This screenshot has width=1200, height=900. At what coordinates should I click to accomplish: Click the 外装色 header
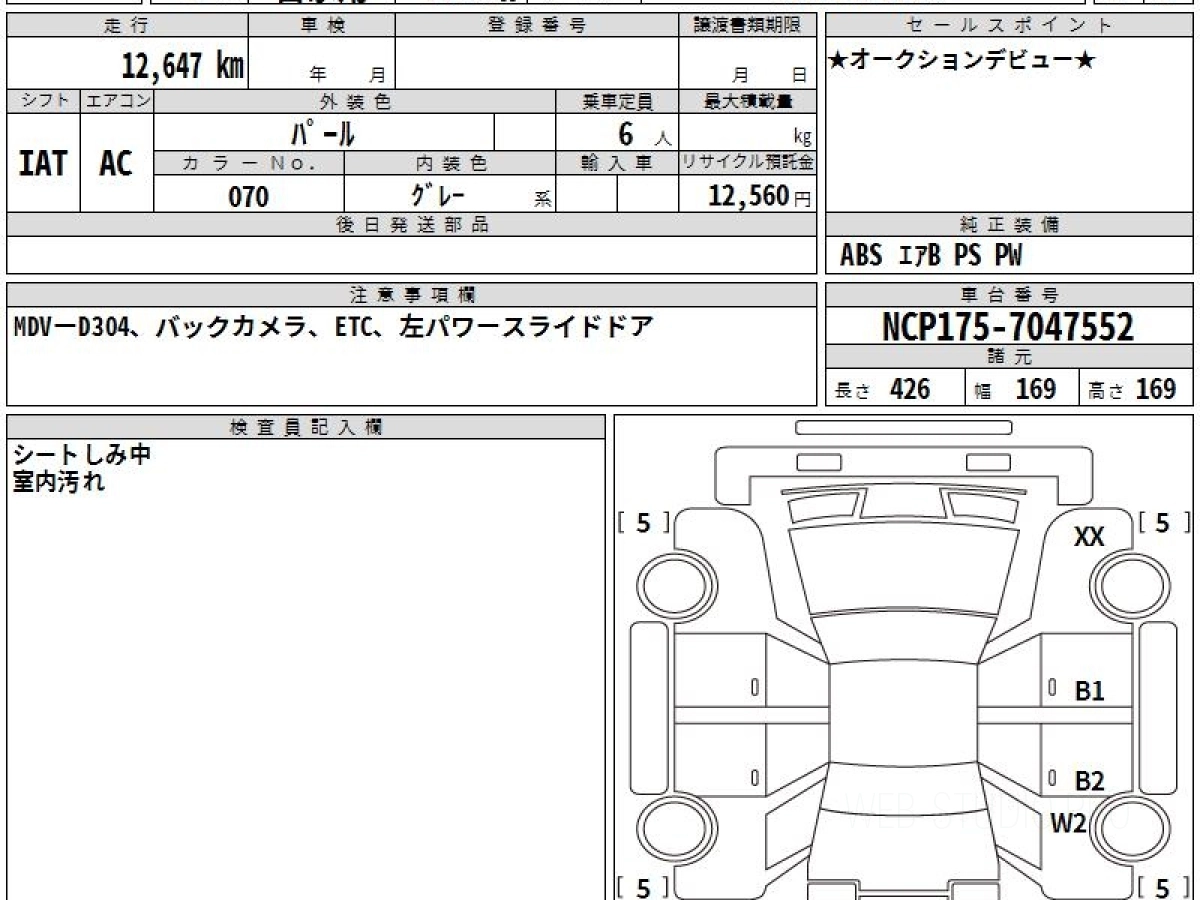tap(355, 101)
